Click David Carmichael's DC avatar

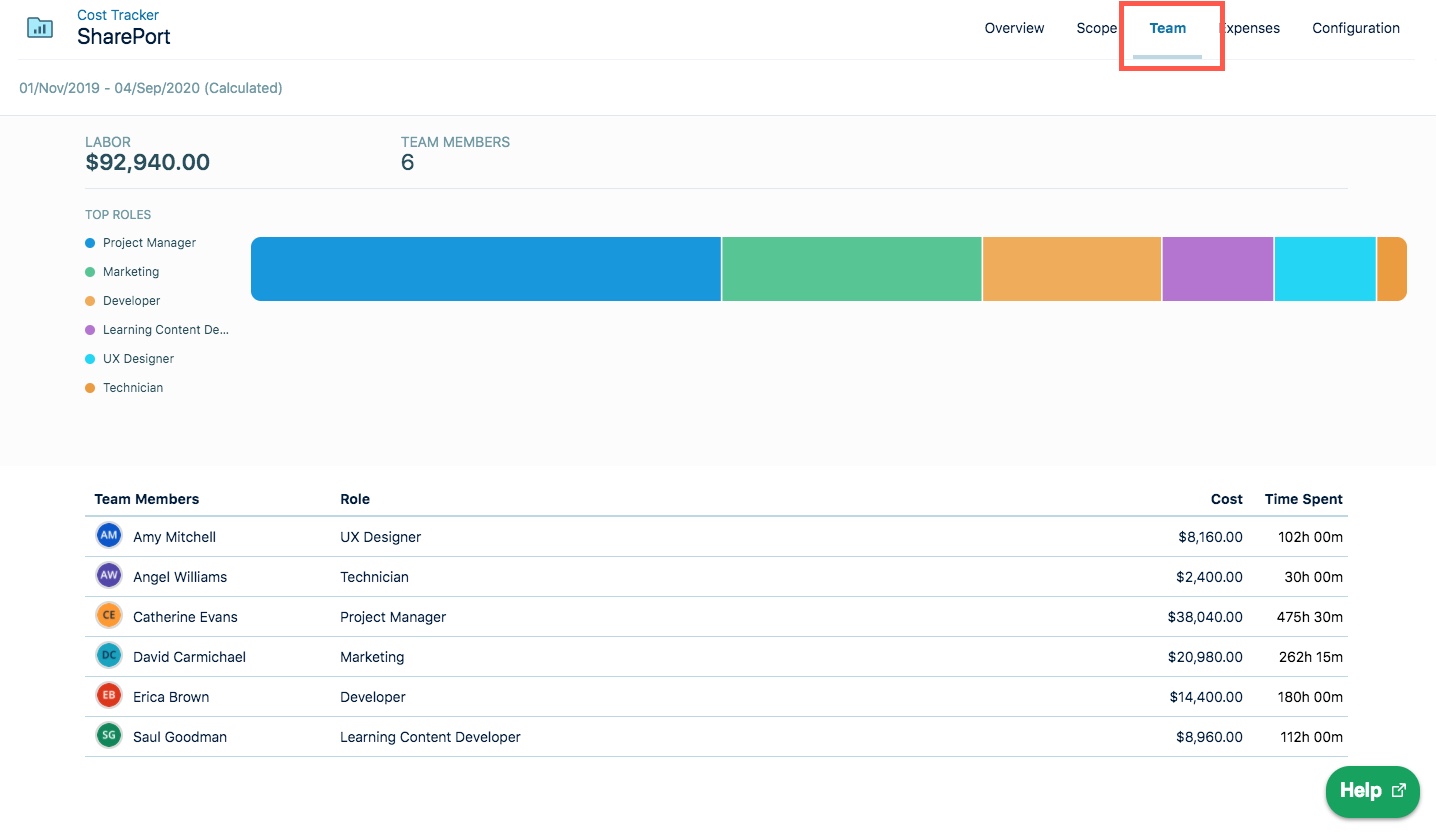coord(109,656)
